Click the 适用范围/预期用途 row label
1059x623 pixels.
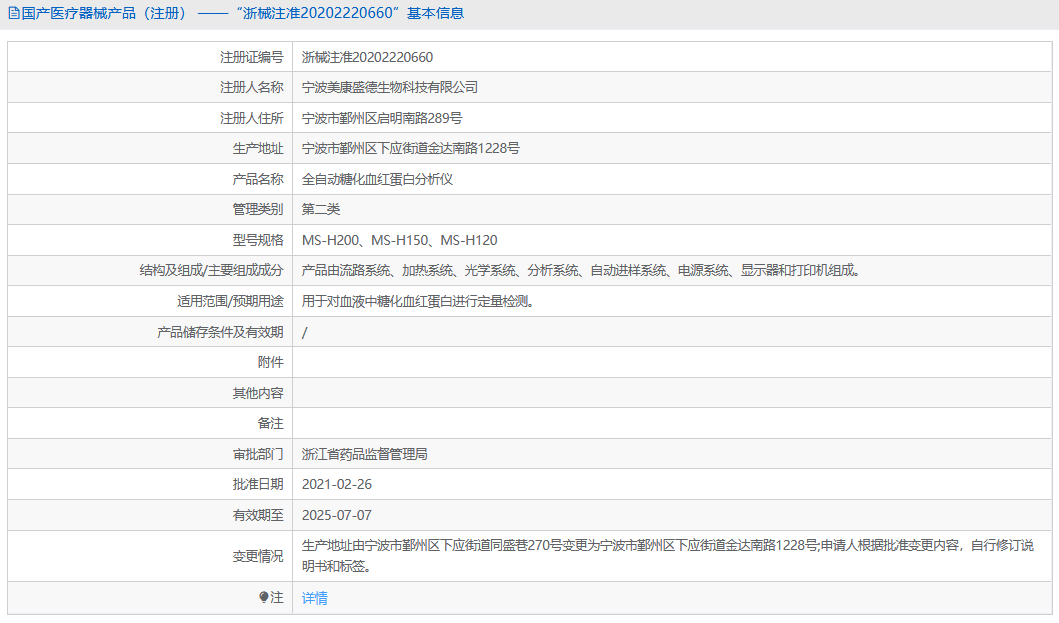(225, 300)
